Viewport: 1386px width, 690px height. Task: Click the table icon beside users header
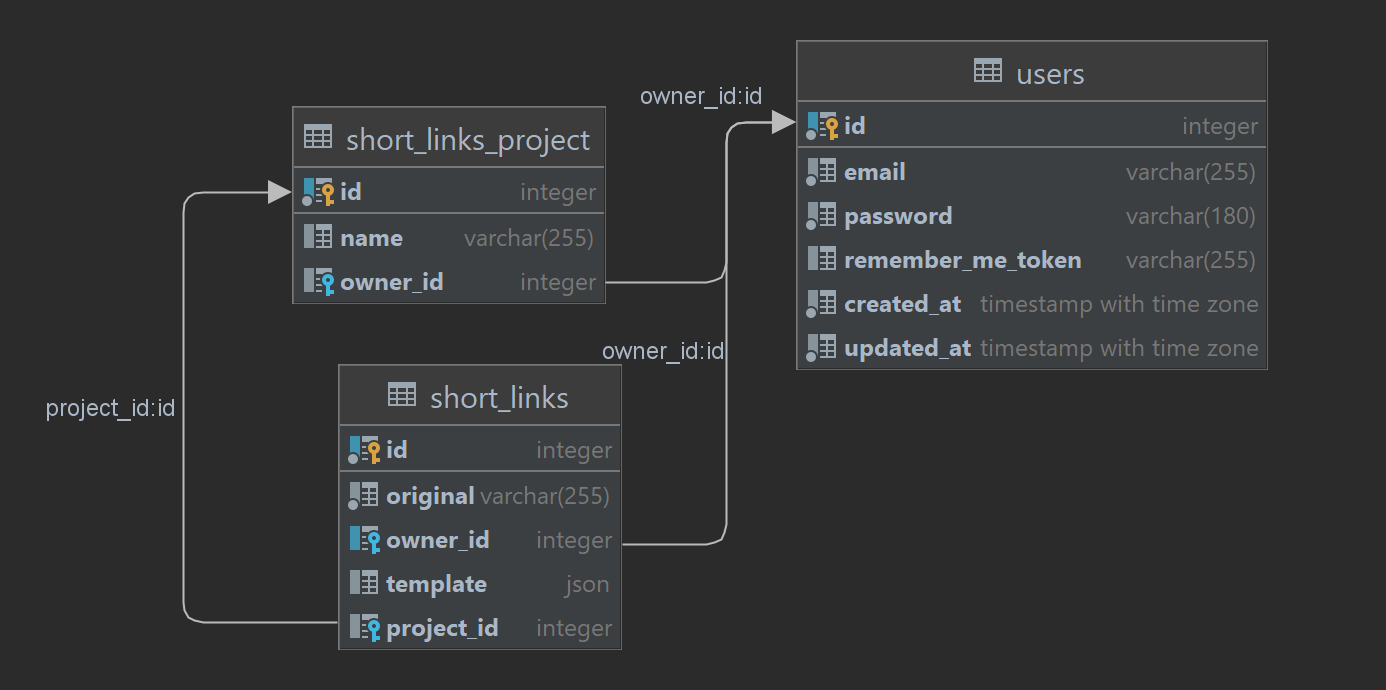pyautogui.click(x=986, y=72)
